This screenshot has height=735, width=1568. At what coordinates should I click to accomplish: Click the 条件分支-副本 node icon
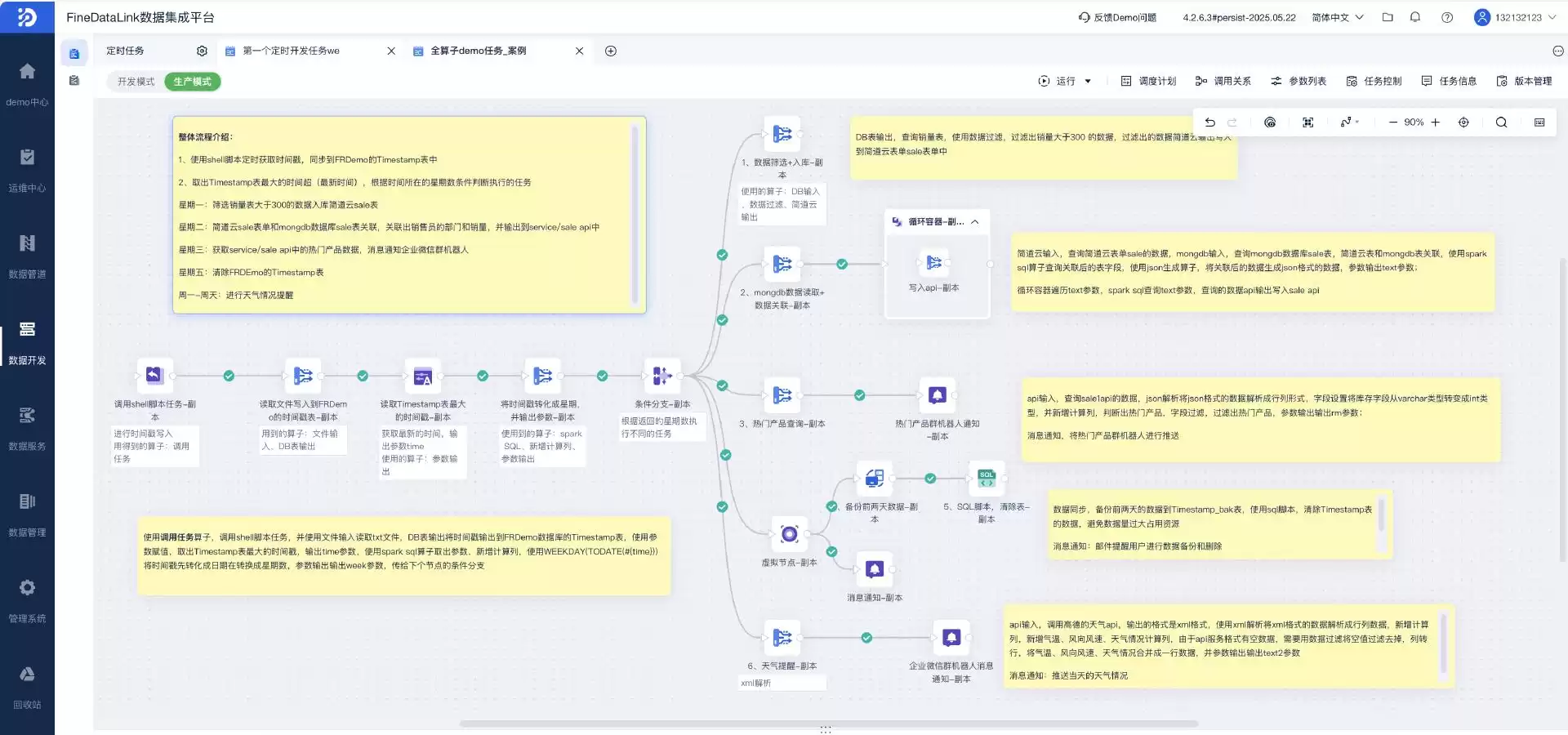pyautogui.click(x=661, y=376)
